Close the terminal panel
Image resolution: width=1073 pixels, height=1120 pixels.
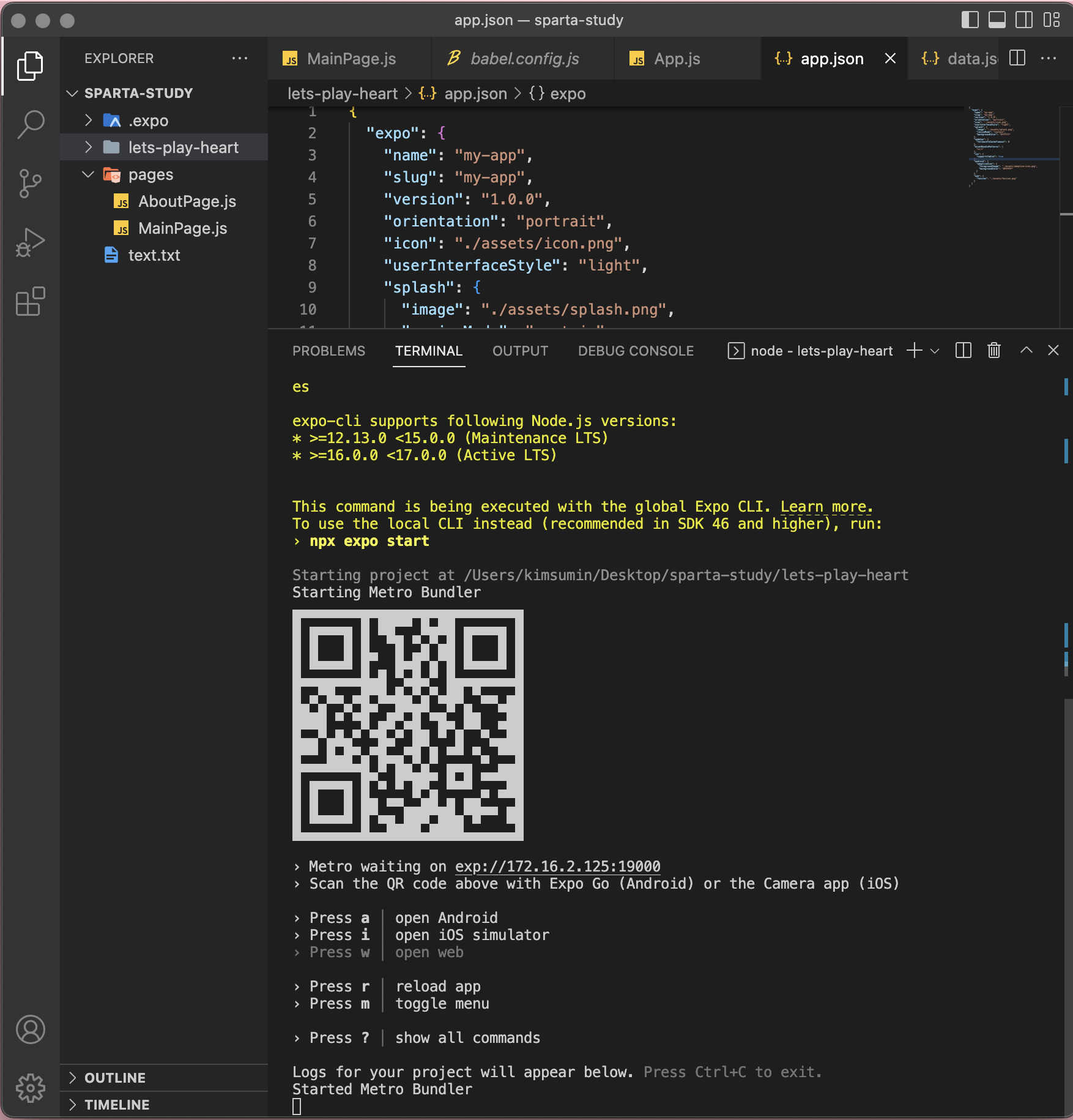click(x=1053, y=351)
